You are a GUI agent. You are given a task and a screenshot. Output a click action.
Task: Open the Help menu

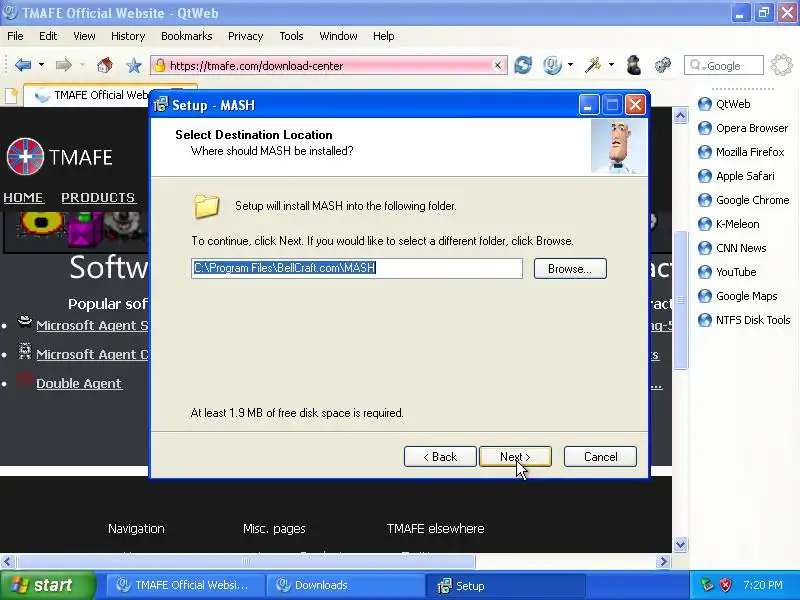pos(384,36)
